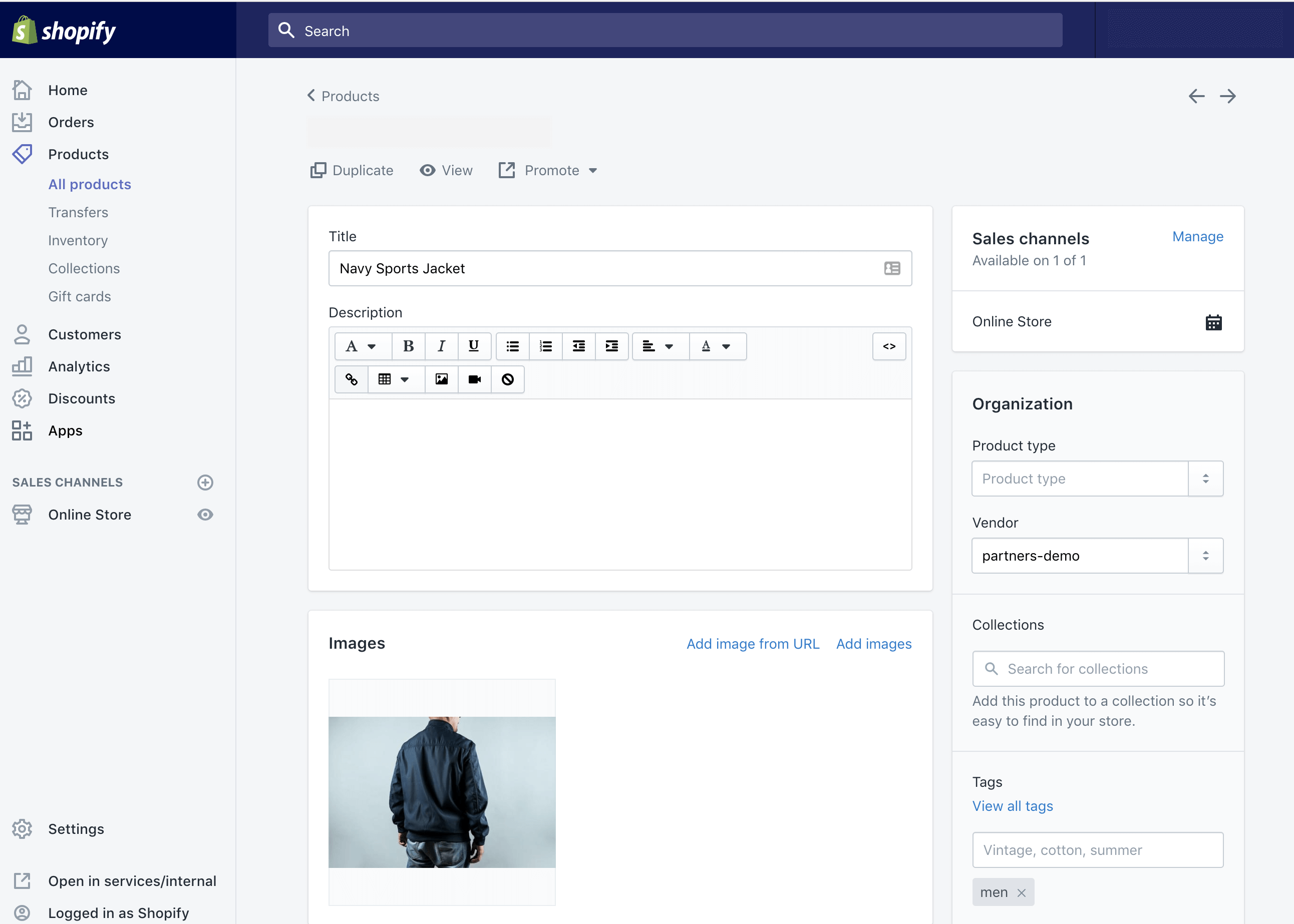This screenshot has height=924, width=1294.
Task: Click the Product type input field
Action: click(1079, 479)
